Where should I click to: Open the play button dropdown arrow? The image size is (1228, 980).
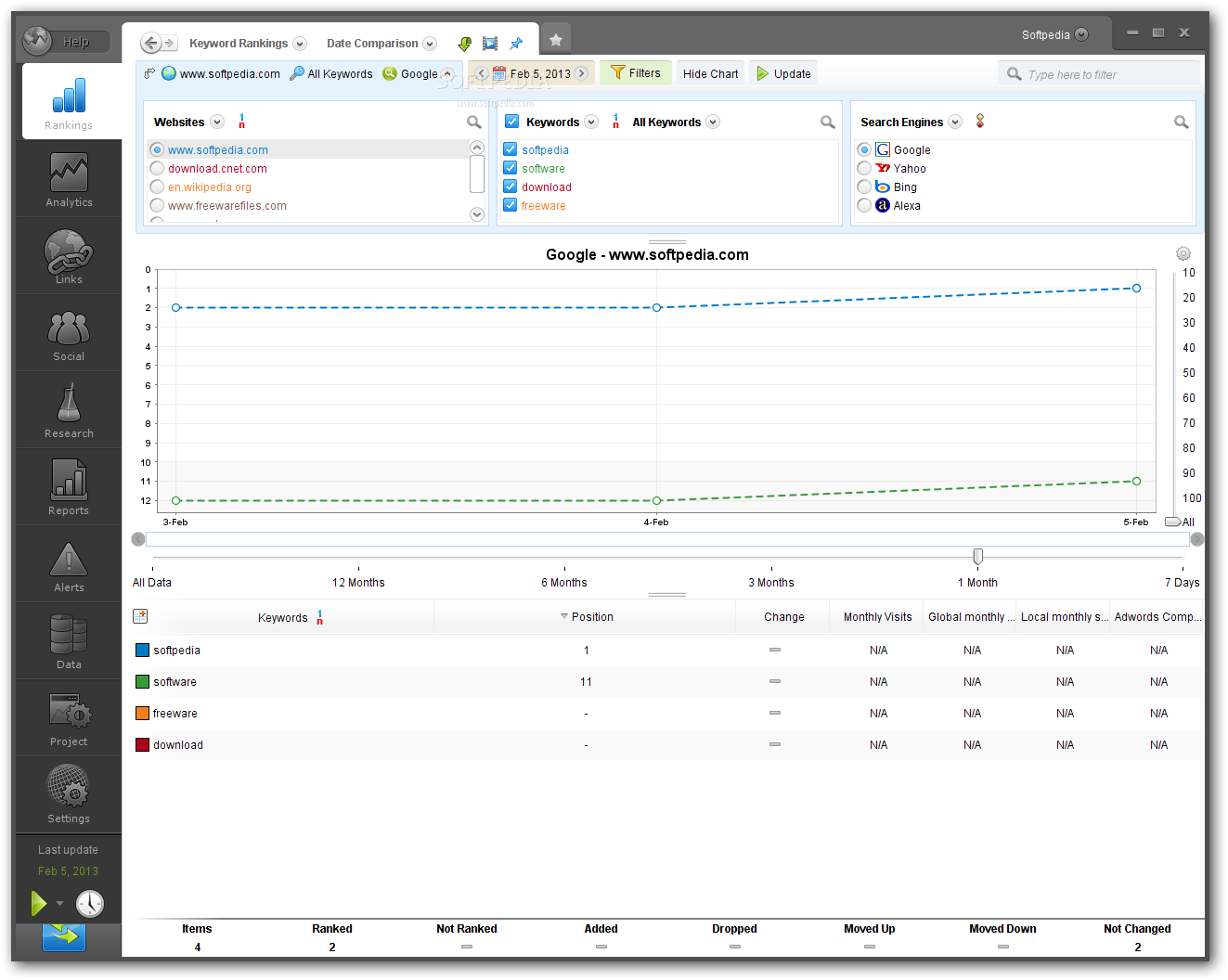[59, 903]
